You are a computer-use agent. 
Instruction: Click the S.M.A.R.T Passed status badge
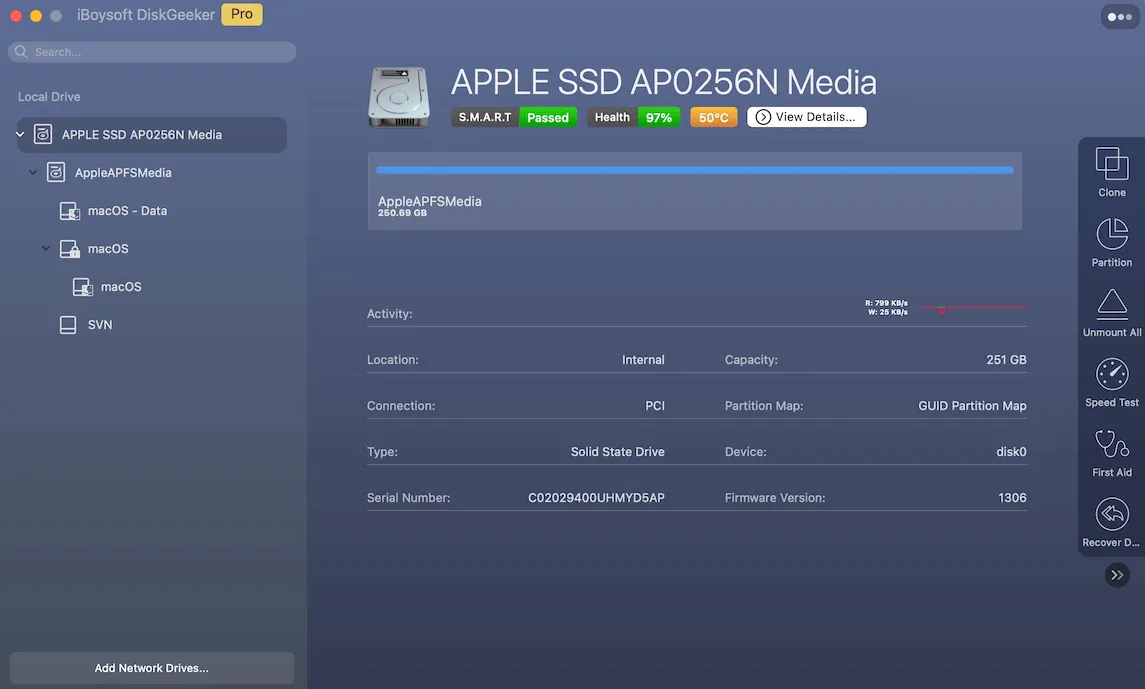514,117
